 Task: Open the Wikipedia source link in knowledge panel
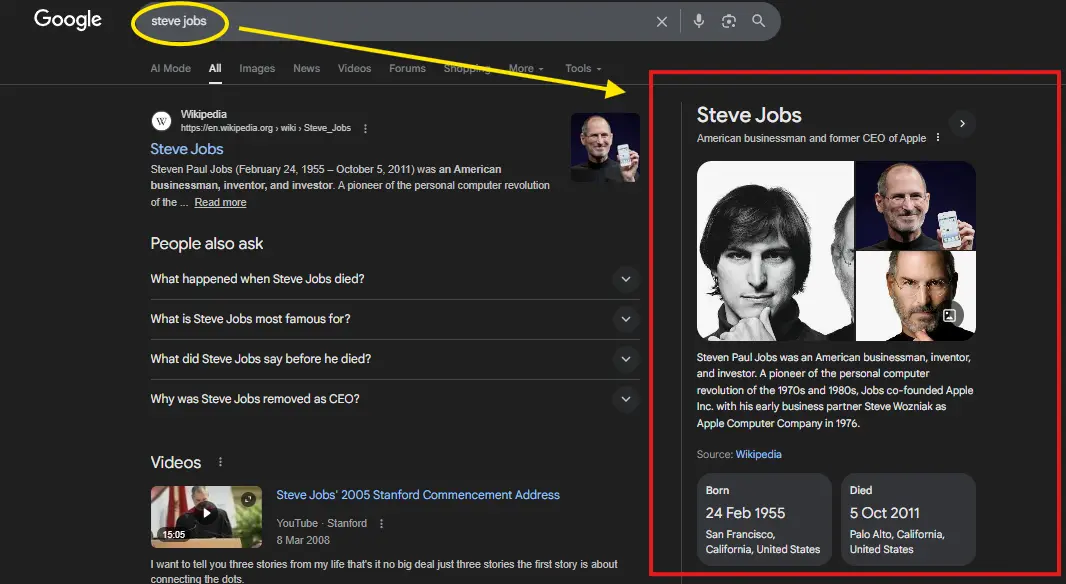point(758,454)
